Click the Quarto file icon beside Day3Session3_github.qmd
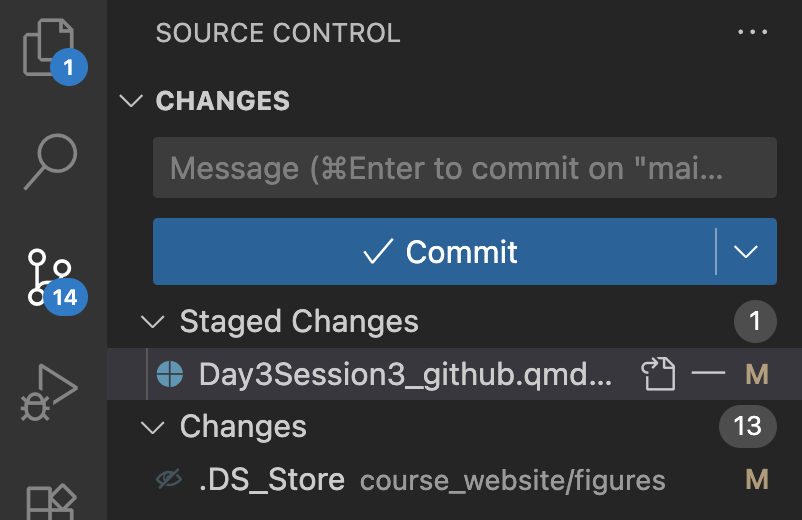The image size is (802, 520). [170, 374]
